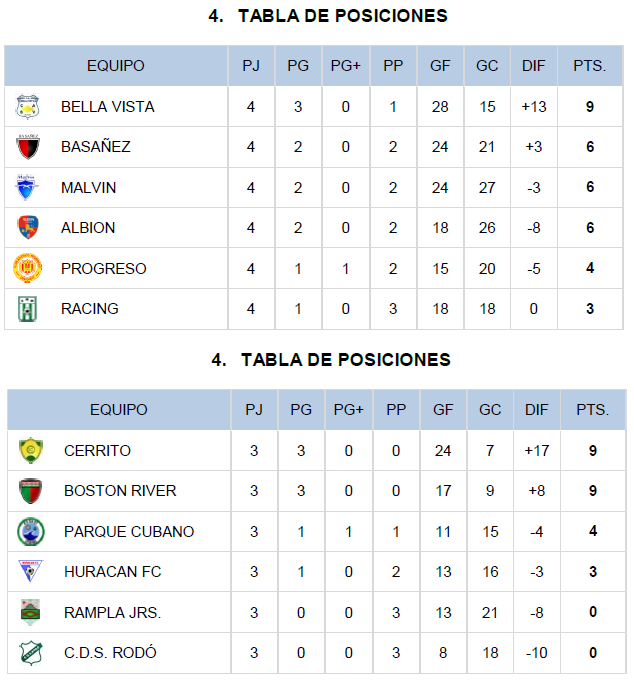
Task: Click the PTS. column header in second table
Action: [593, 410]
